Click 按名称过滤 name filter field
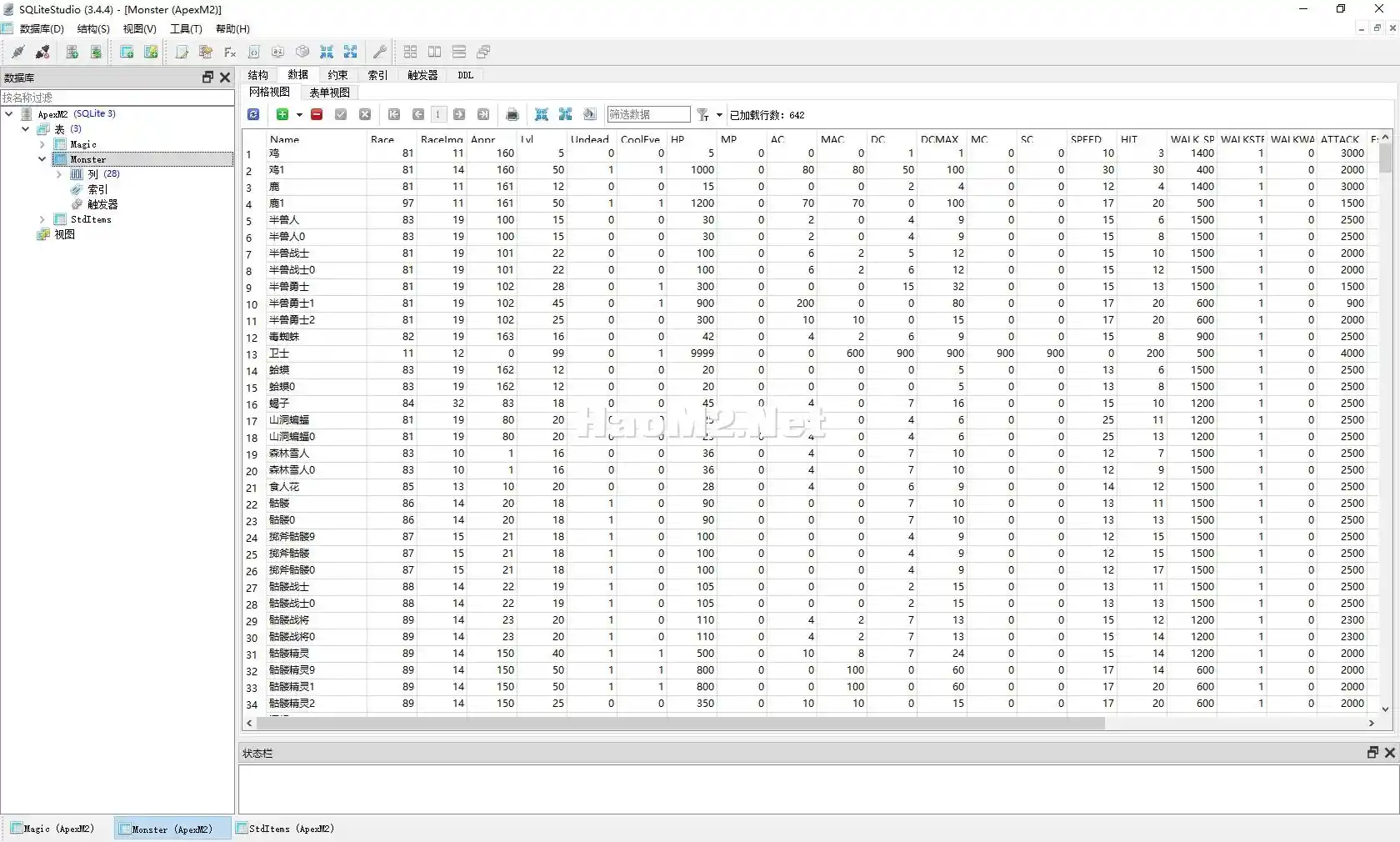 tap(117, 98)
